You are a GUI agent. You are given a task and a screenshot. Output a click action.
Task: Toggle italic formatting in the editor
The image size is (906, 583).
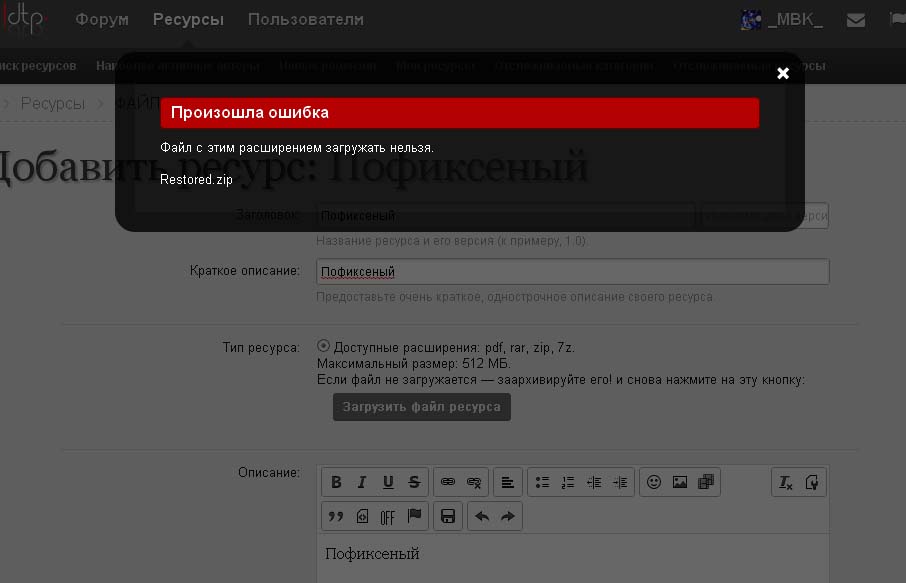(x=362, y=482)
